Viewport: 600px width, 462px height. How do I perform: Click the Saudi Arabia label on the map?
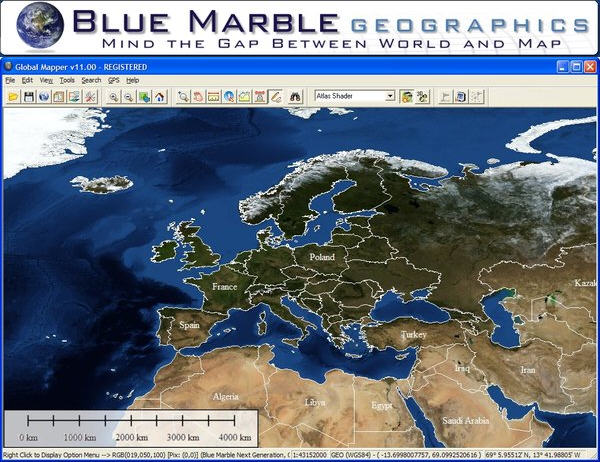coord(466,421)
